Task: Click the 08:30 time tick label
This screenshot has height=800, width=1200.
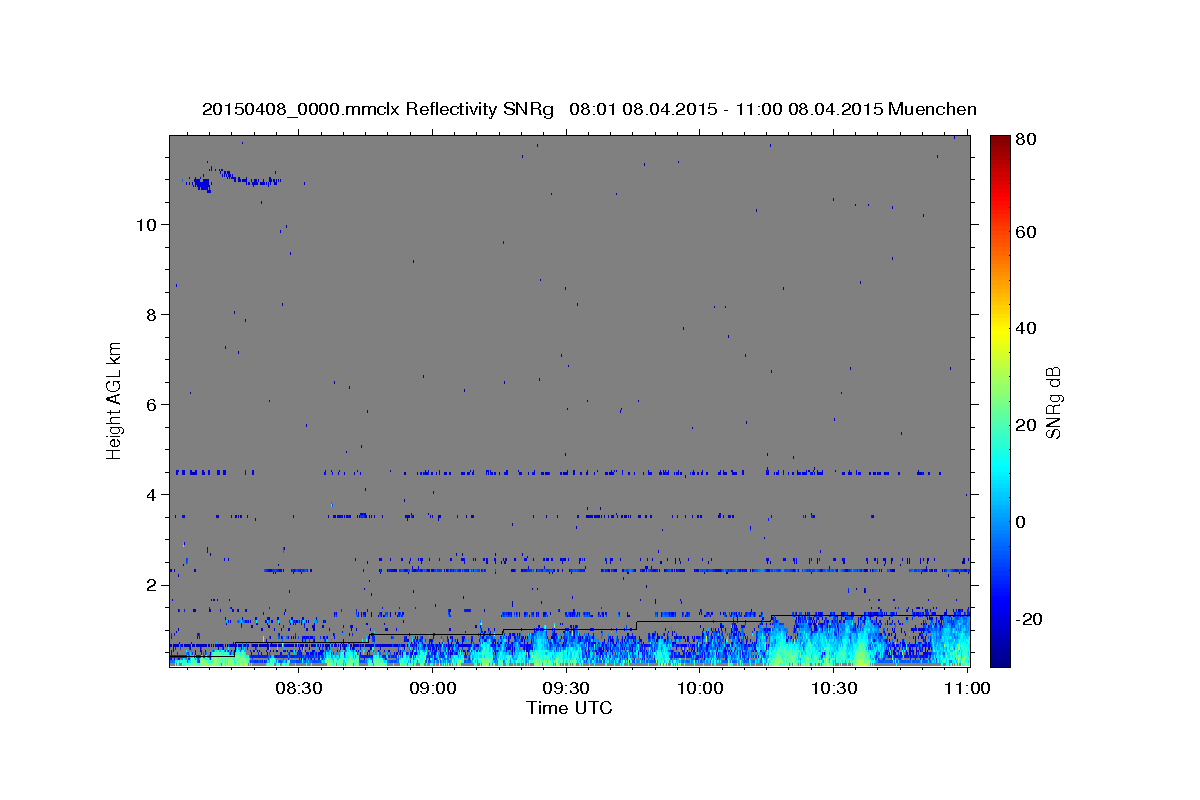Action: pos(299,688)
